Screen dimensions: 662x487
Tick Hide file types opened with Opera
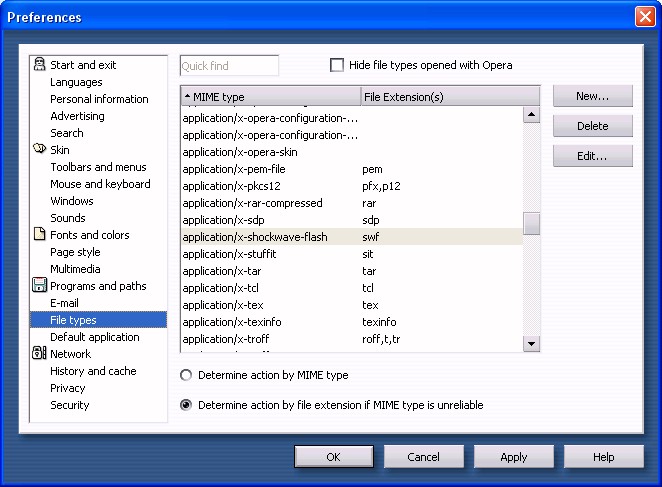click(x=336, y=65)
